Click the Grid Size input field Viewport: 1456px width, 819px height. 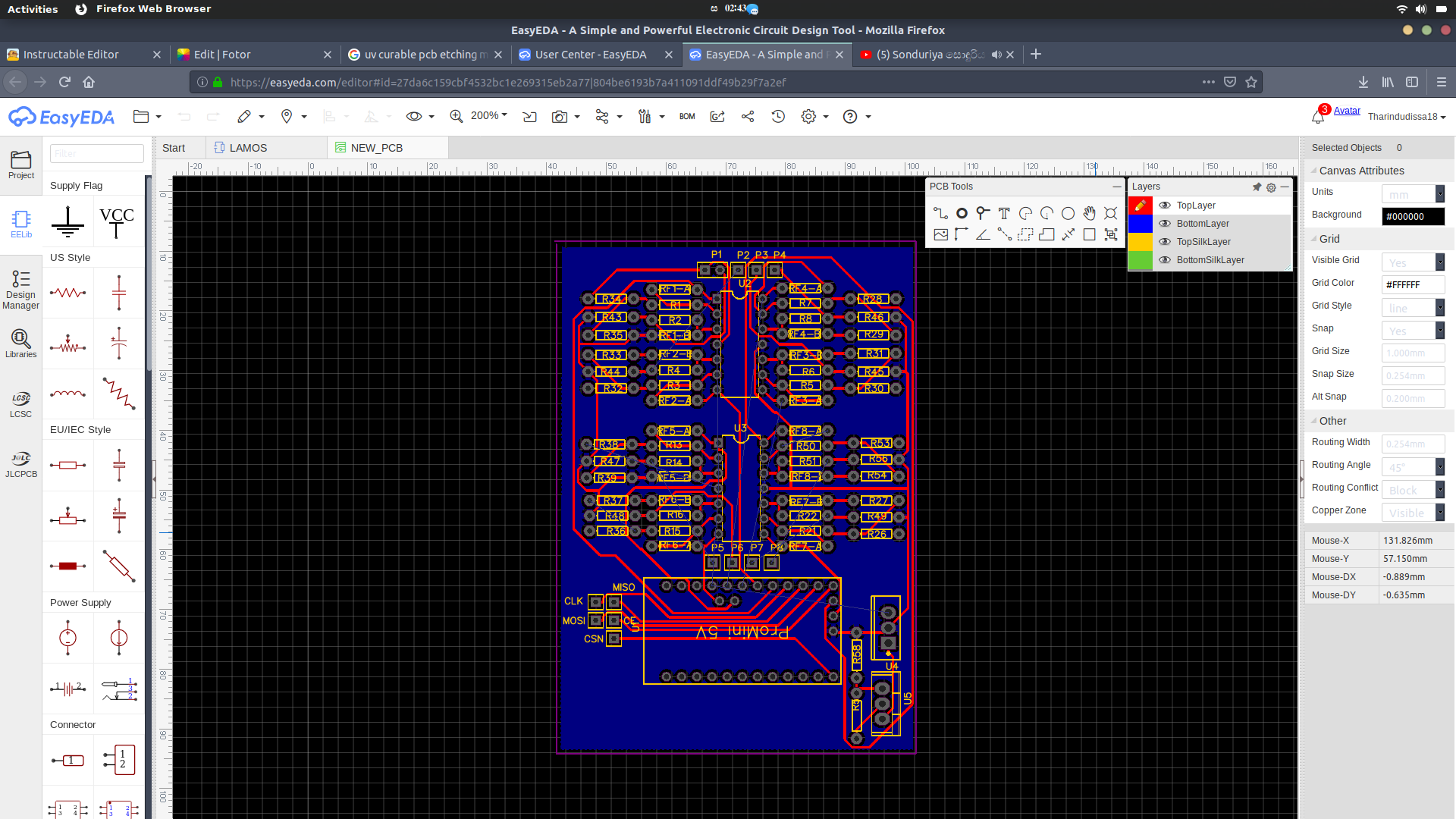click(x=1405, y=353)
